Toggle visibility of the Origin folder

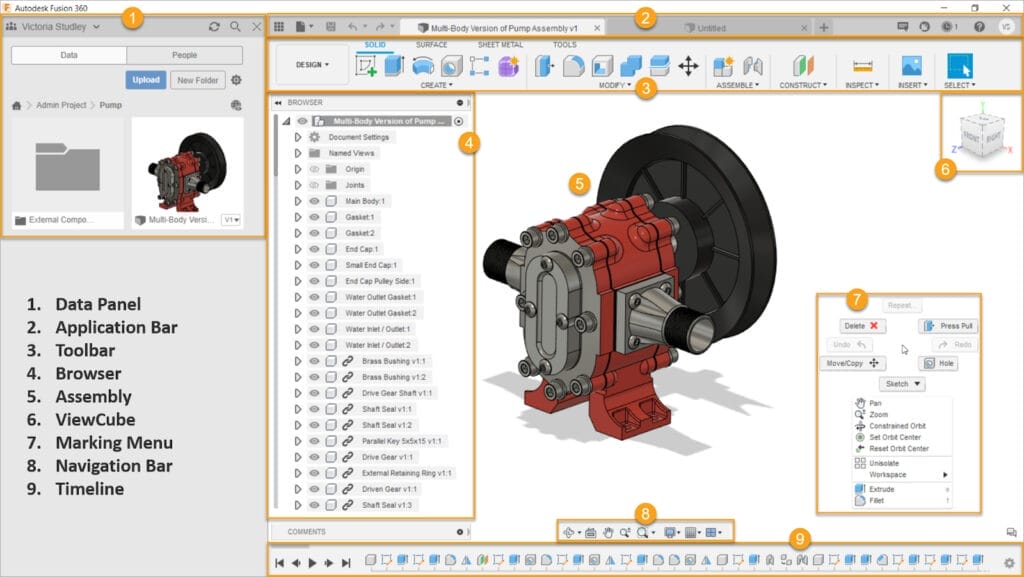[314, 169]
